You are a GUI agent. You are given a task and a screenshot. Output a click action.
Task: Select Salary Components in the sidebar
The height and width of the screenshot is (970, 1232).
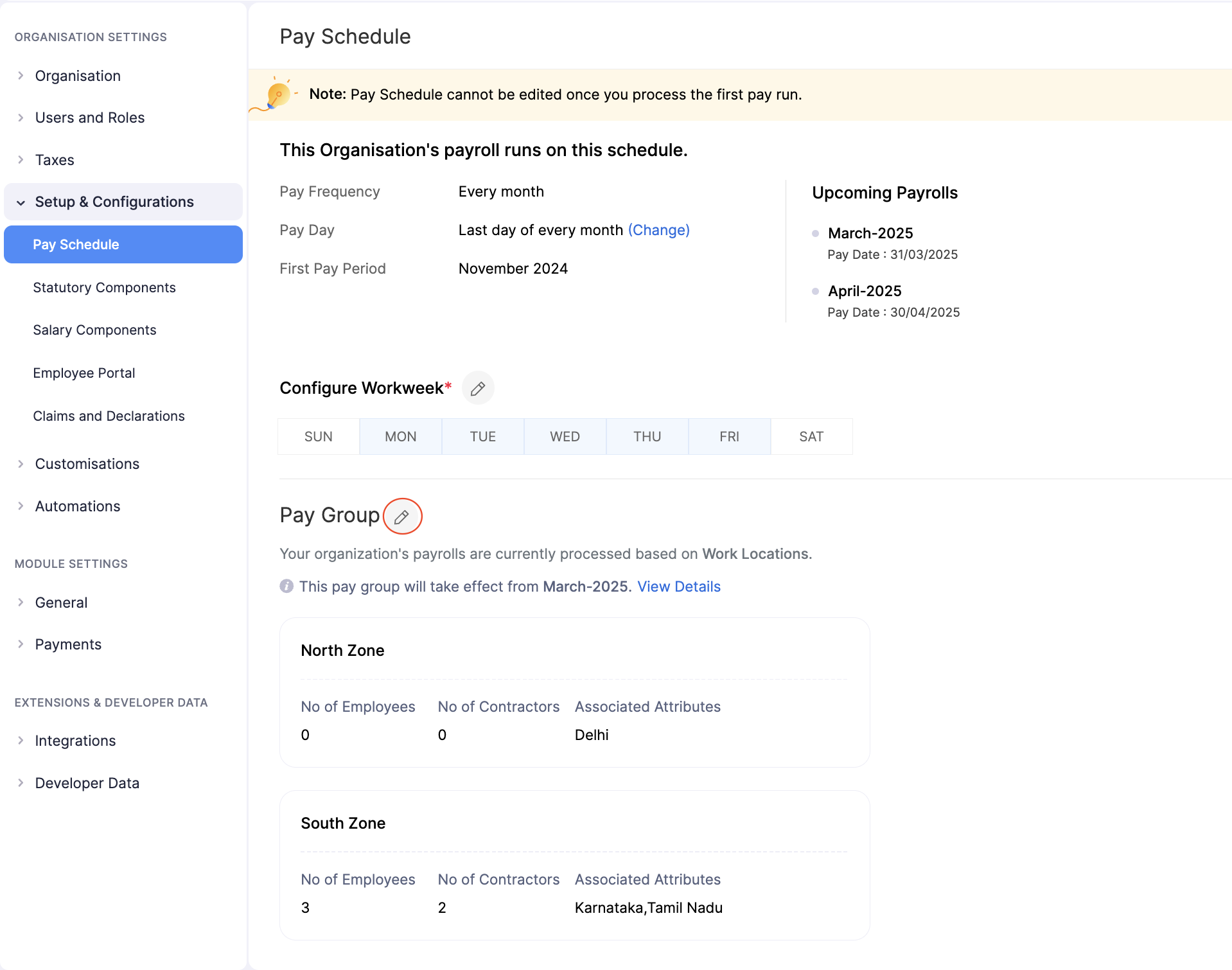[94, 330]
